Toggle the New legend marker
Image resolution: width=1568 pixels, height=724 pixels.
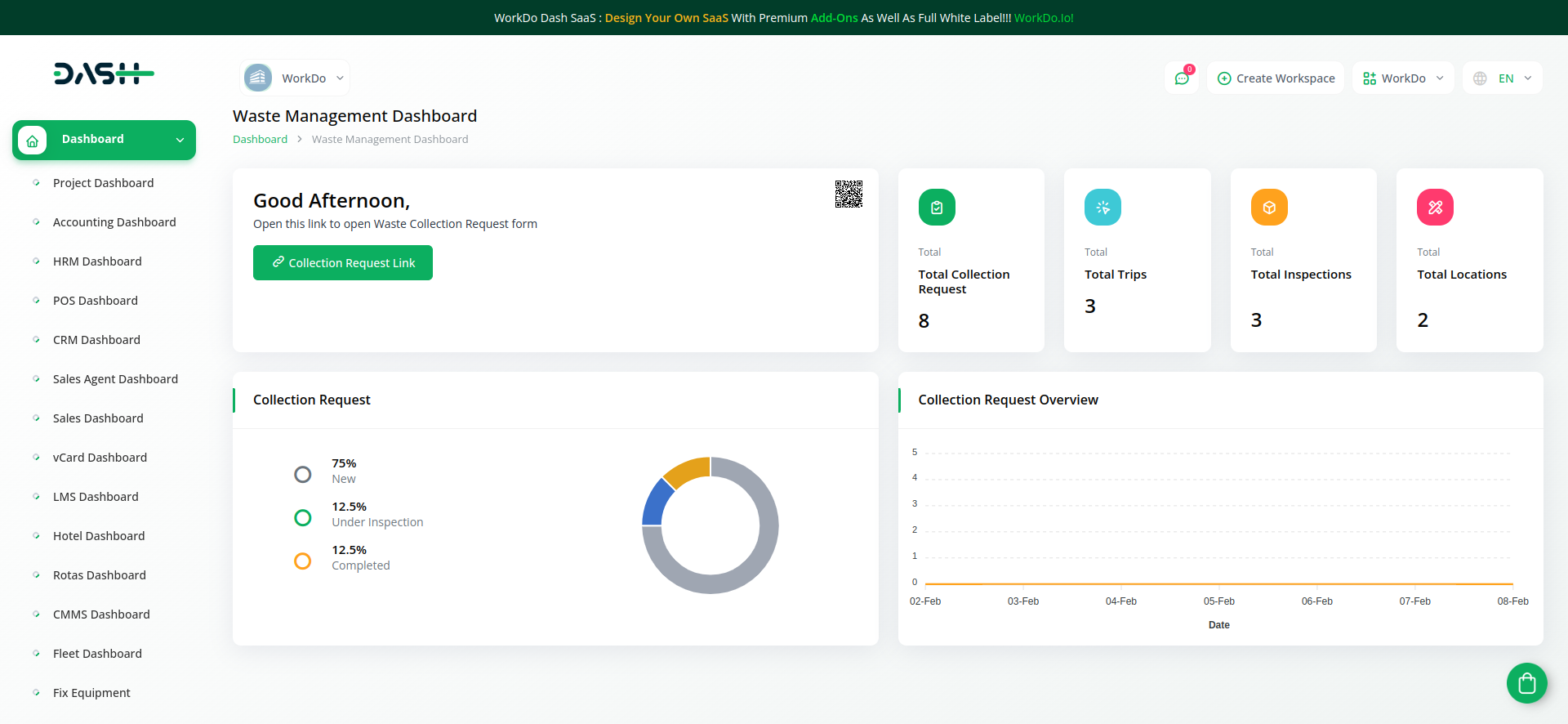tap(303, 474)
